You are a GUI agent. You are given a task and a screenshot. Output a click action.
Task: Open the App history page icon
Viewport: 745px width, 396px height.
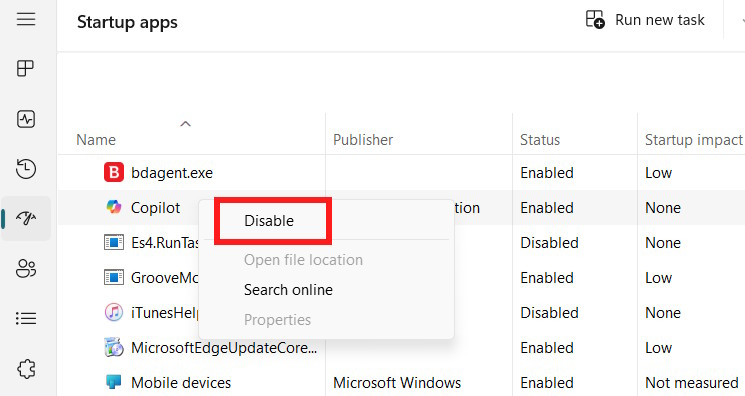point(26,169)
